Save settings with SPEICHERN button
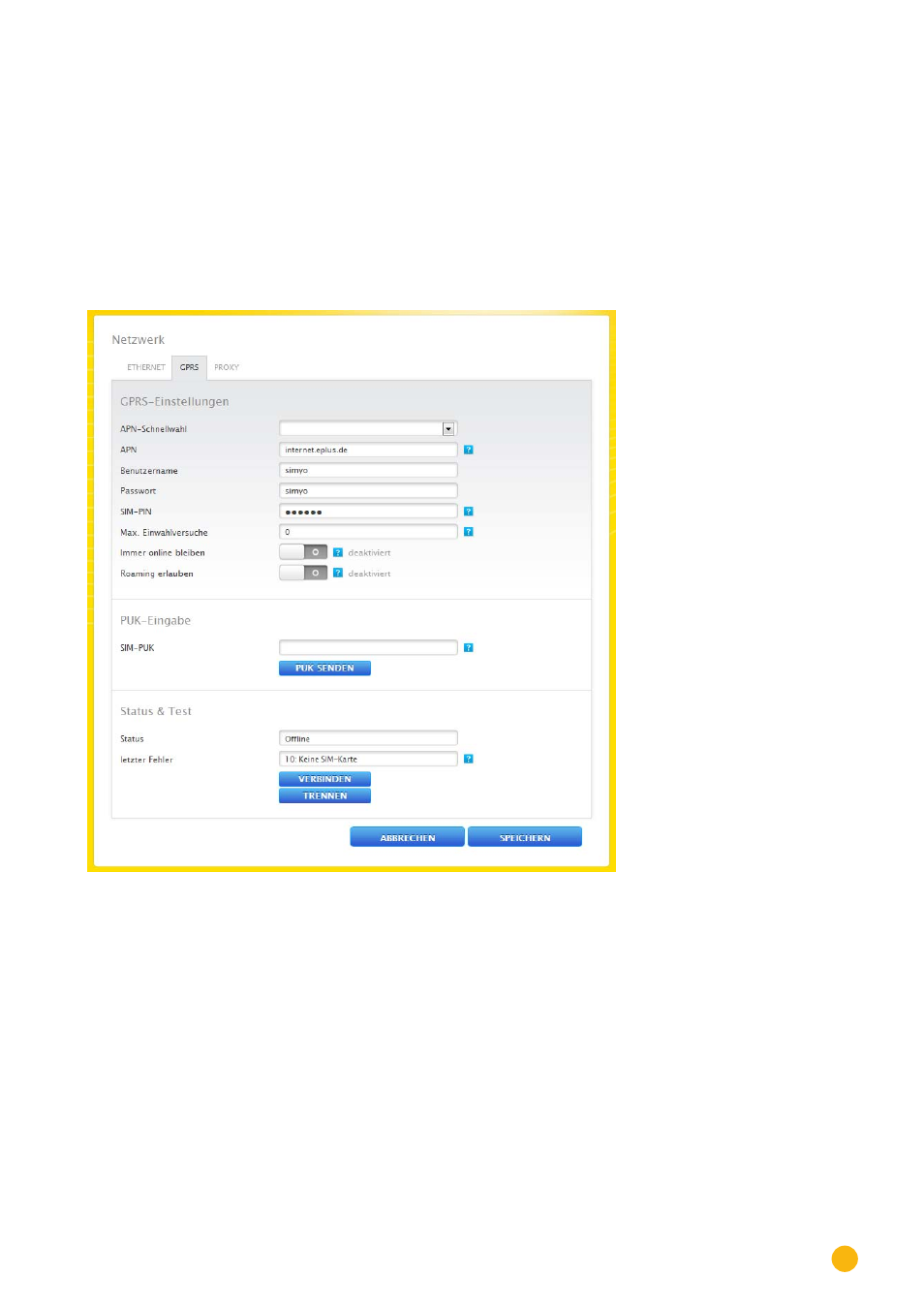924x1307 pixels. tap(524, 838)
